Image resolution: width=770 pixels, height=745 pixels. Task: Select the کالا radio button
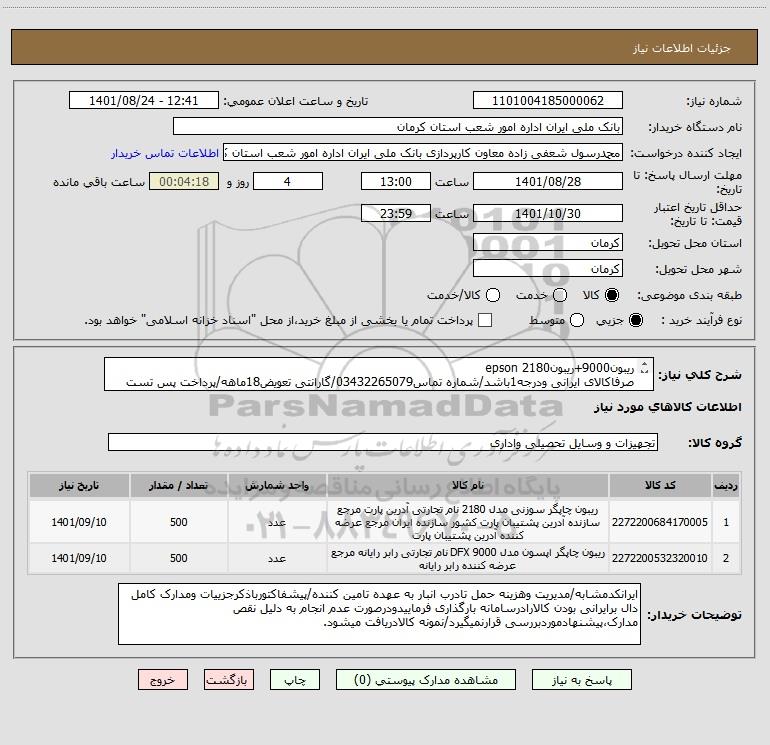(x=612, y=295)
